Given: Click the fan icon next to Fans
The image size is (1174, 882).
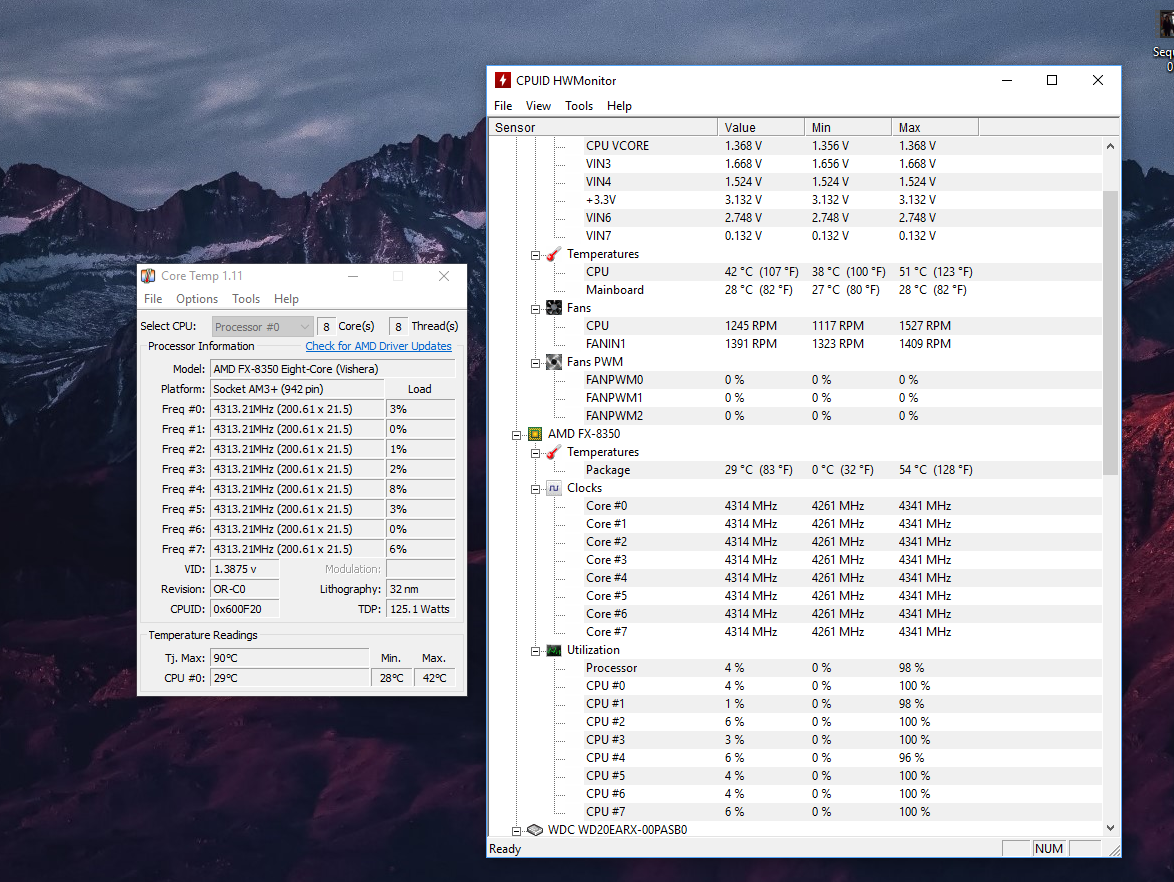Looking at the screenshot, I should tap(553, 308).
